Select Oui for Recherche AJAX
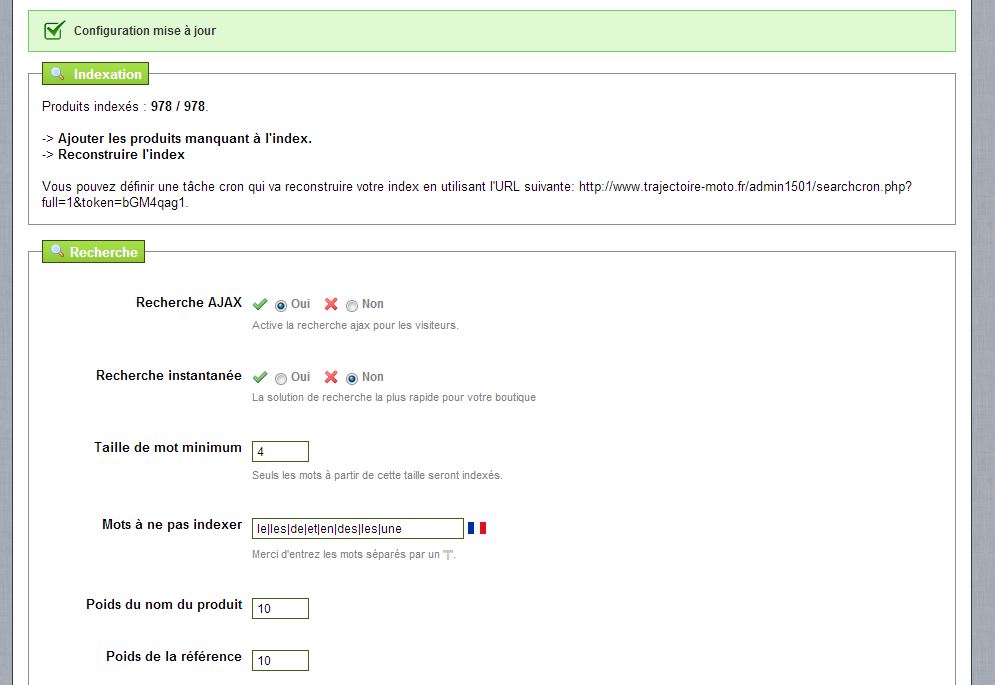The height and width of the screenshot is (685, 995). [x=280, y=305]
